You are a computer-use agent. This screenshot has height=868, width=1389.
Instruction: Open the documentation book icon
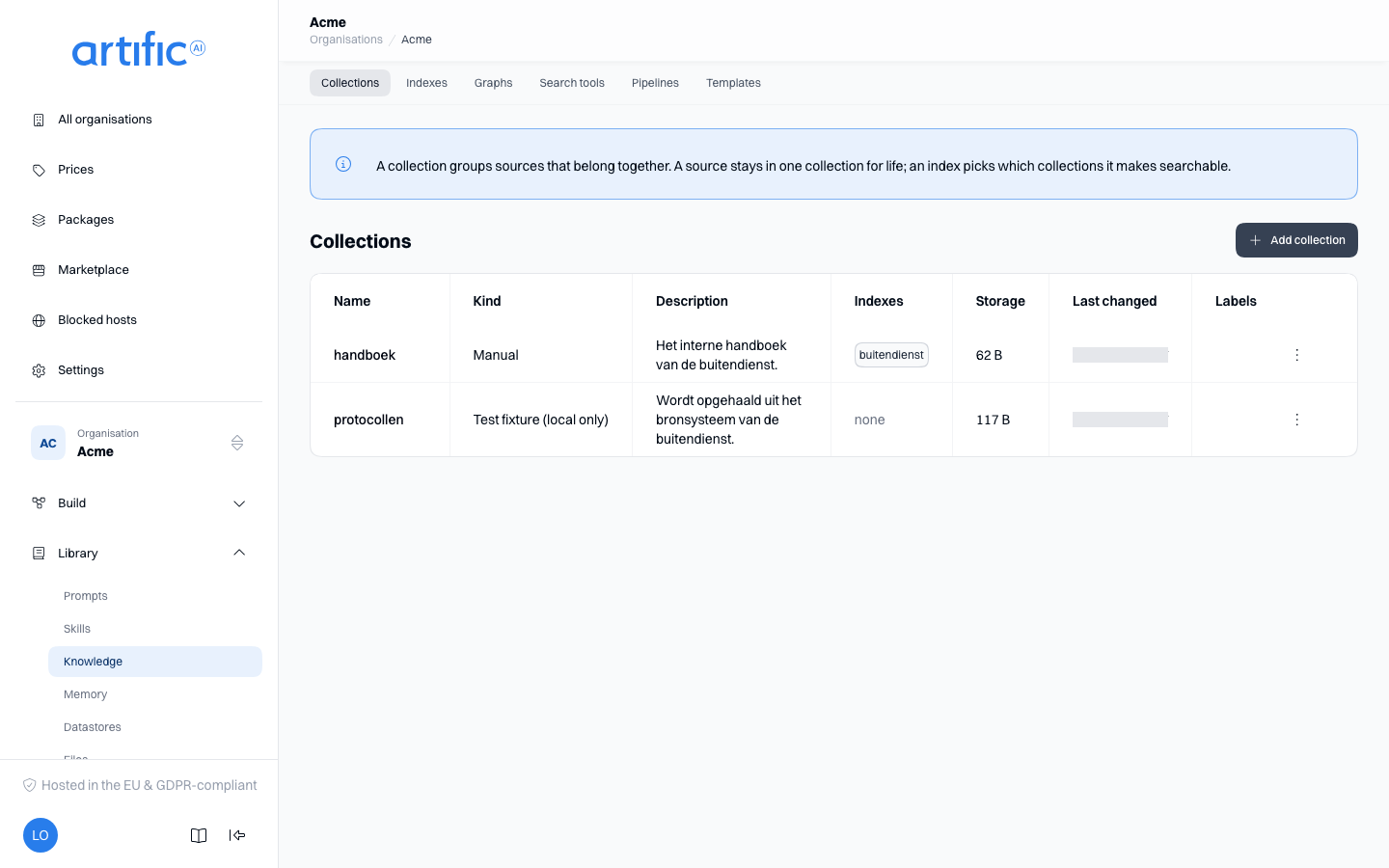(x=199, y=835)
